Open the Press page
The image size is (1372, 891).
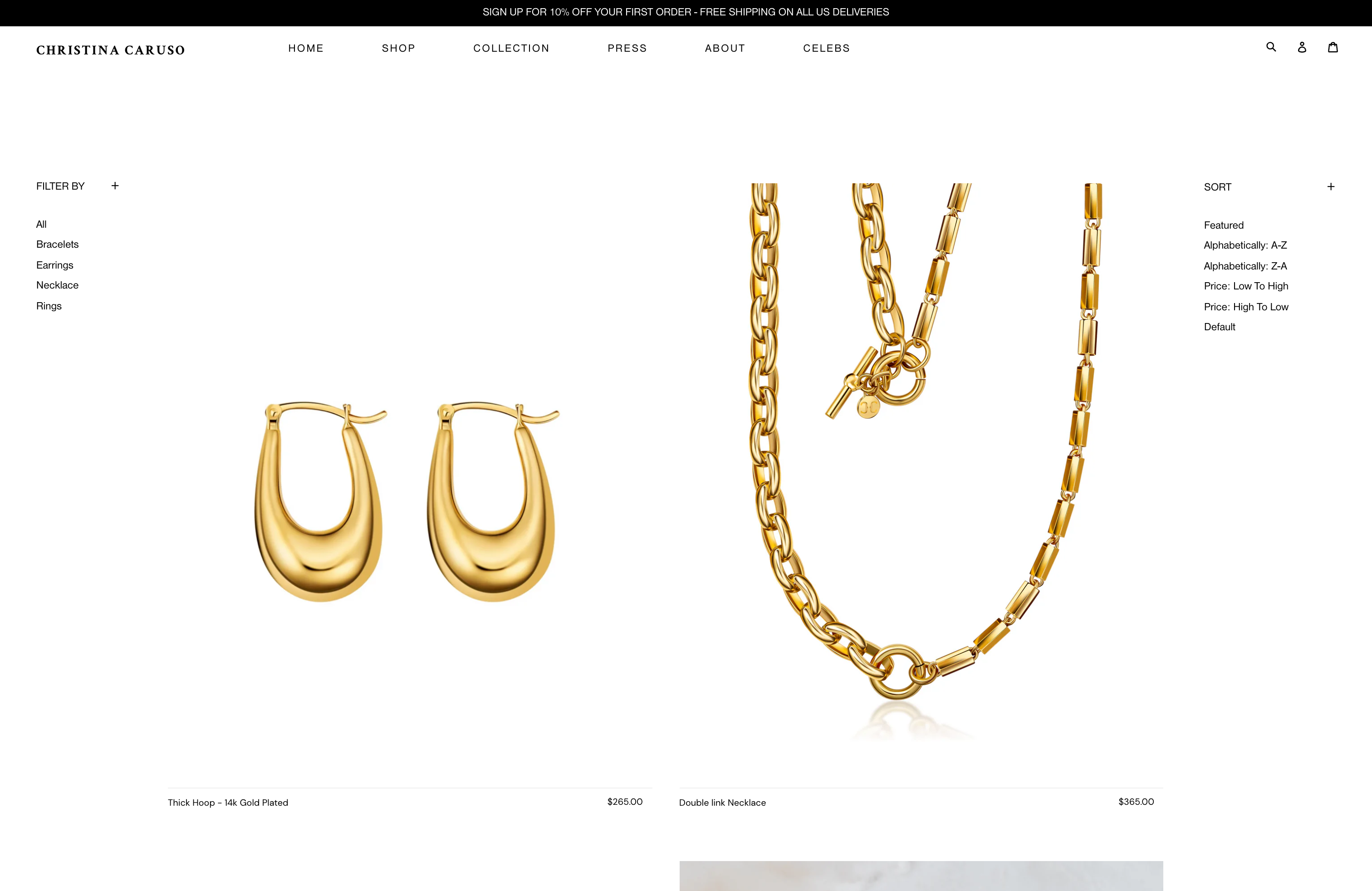[x=627, y=49]
